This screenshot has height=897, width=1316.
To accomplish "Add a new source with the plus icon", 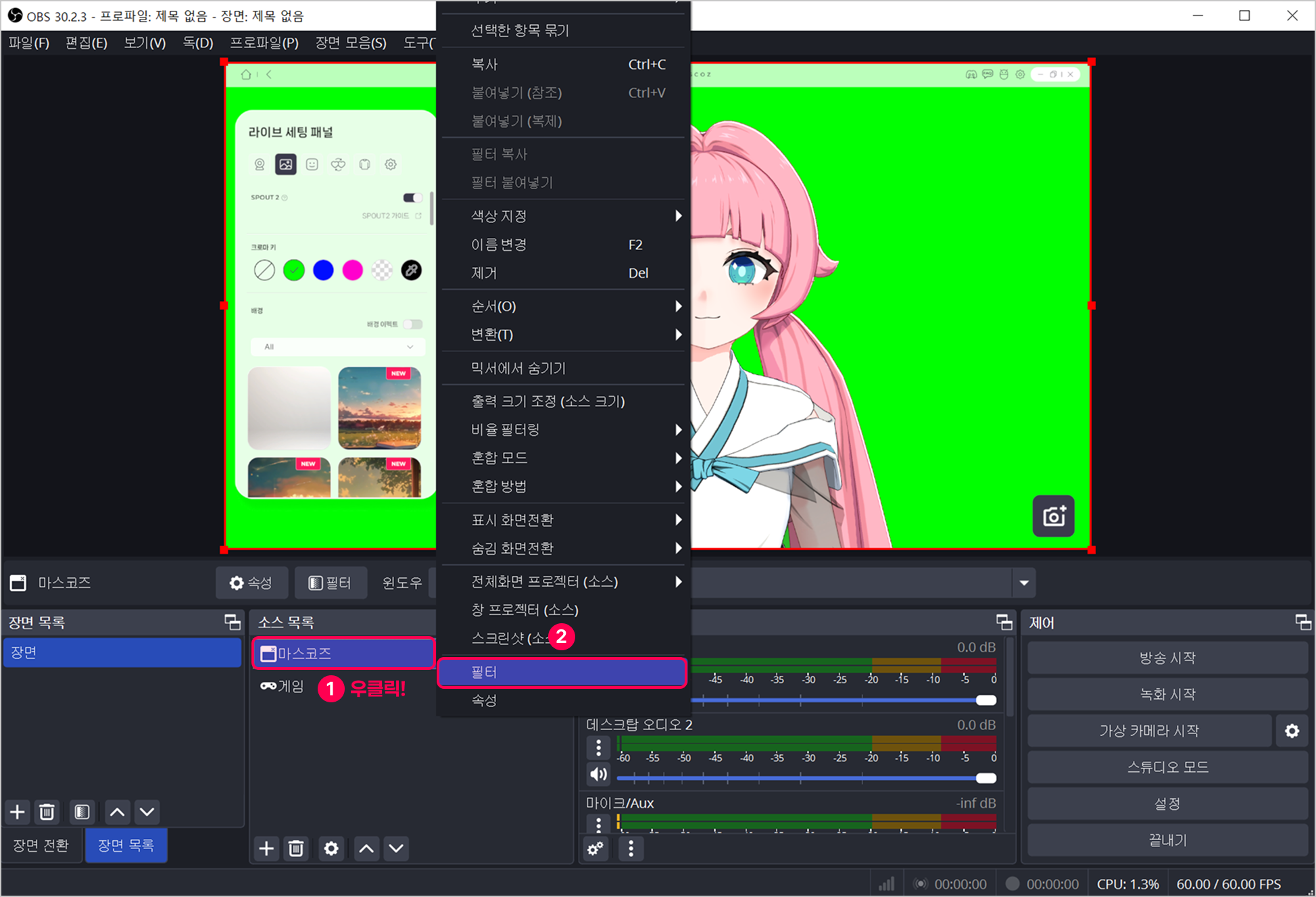I will click(266, 848).
